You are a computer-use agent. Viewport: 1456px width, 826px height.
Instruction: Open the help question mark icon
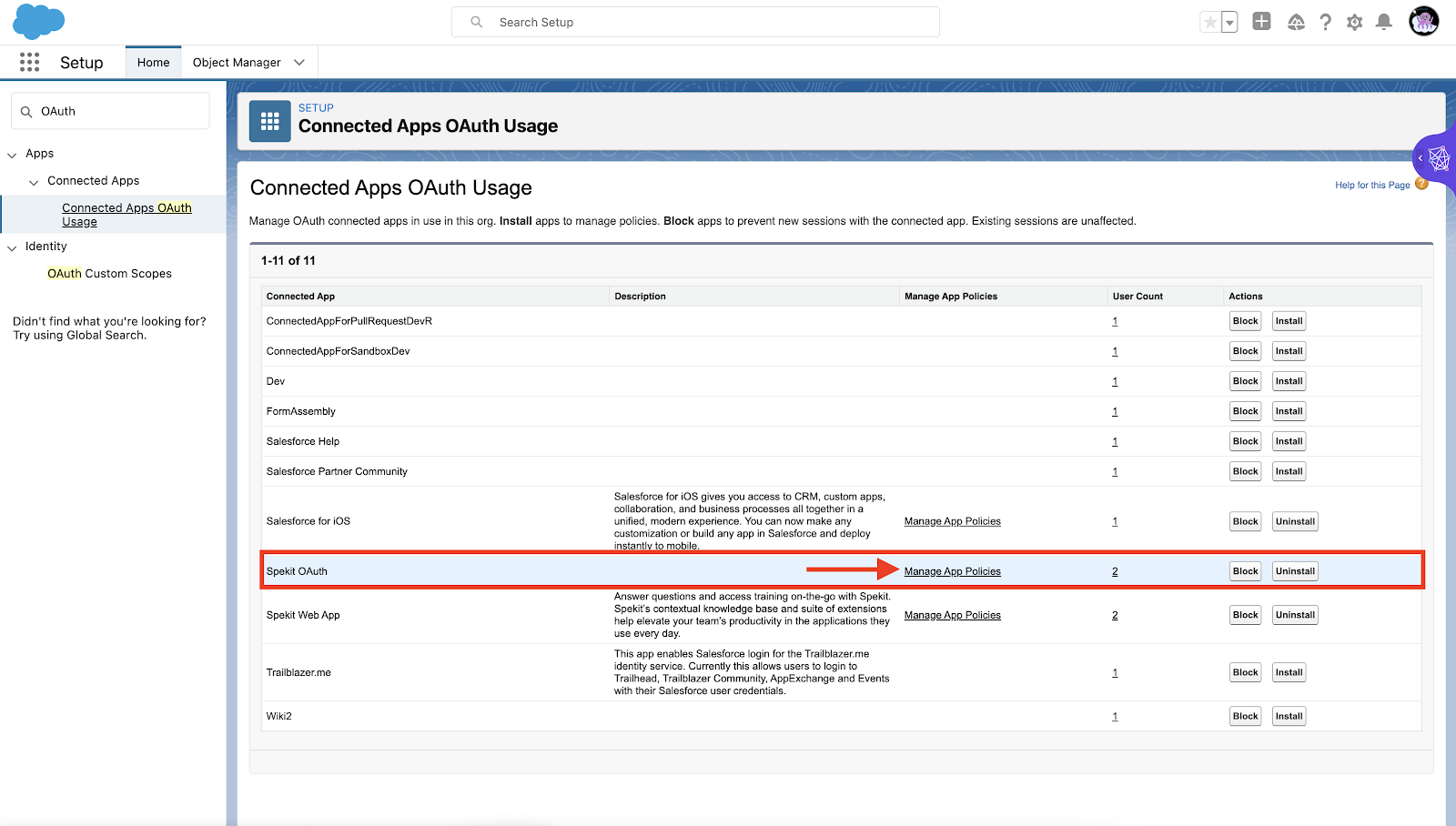tap(1326, 23)
